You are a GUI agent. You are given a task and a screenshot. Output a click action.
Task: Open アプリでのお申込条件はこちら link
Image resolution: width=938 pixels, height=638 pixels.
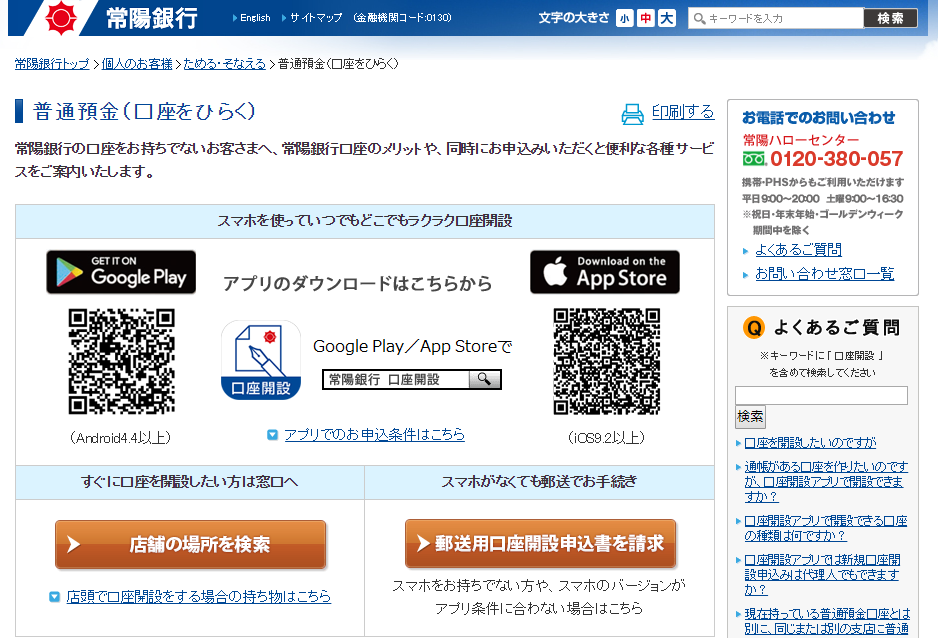374,435
